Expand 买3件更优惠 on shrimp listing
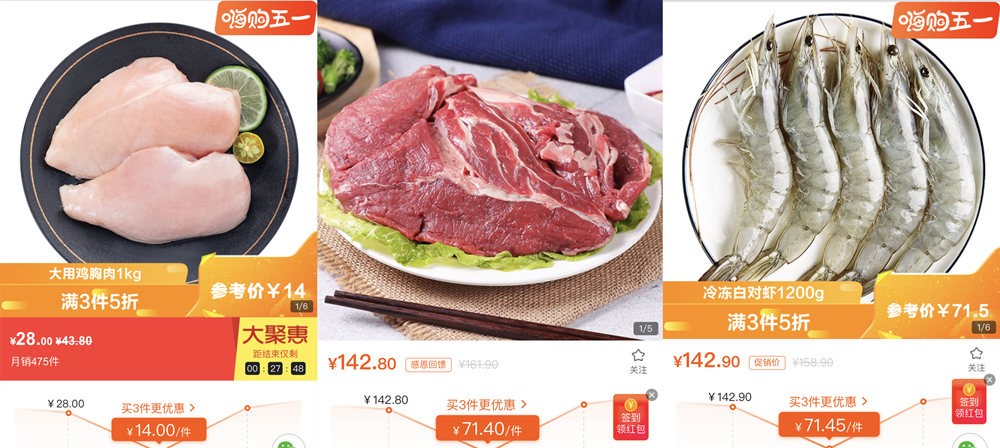The height and width of the screenshot is (448, 1000). [x=828, y=402]
